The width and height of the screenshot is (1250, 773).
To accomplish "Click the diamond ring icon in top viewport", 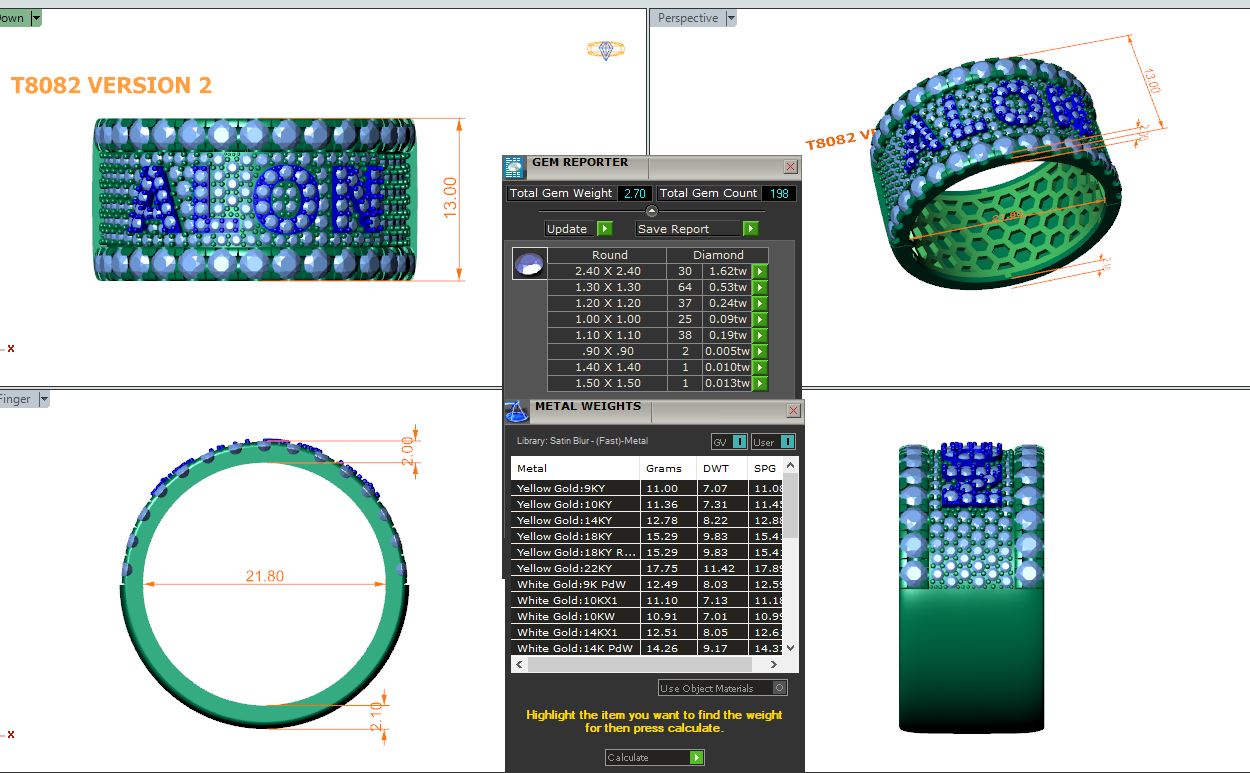I will (605, 49).
